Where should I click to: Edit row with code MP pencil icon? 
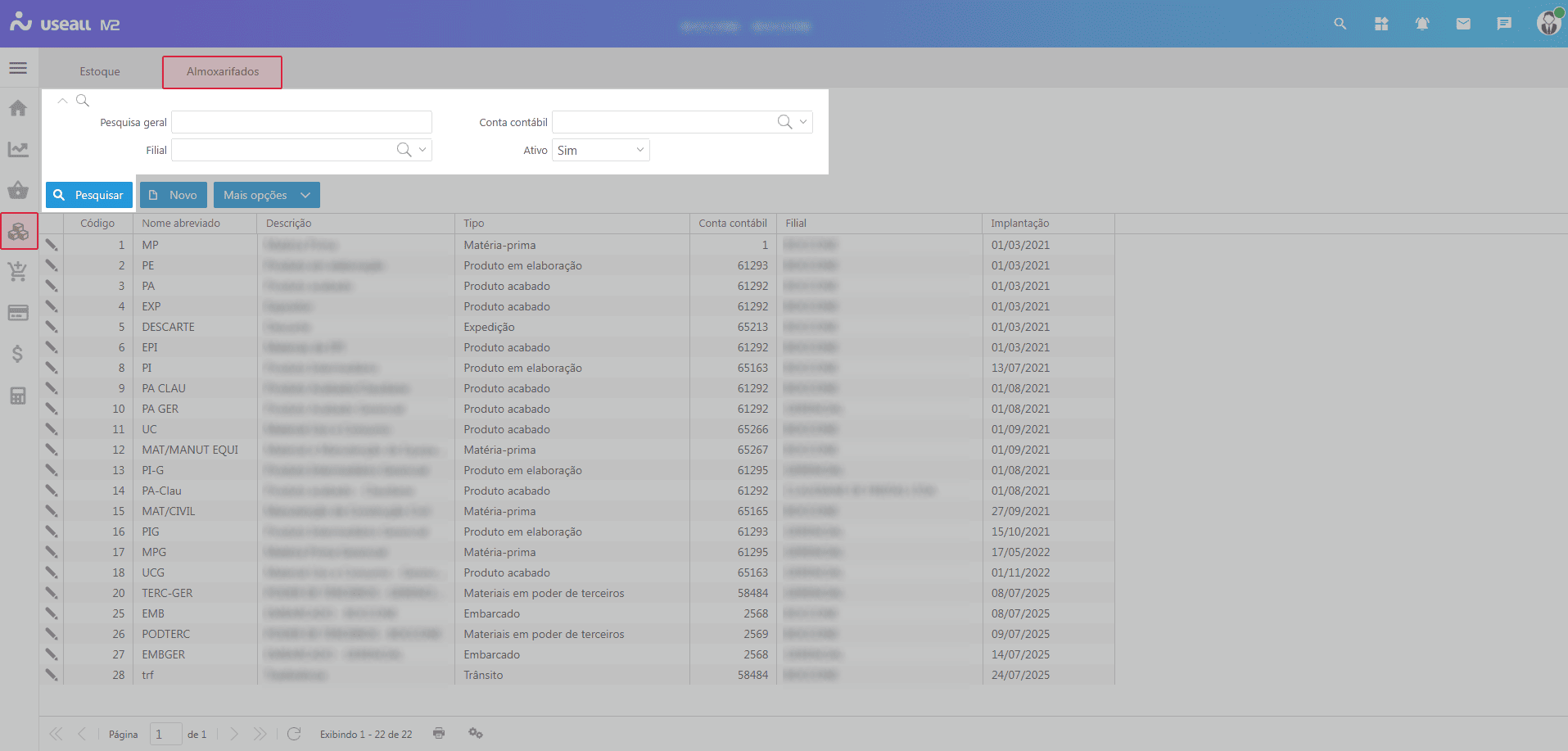[52, 245]
